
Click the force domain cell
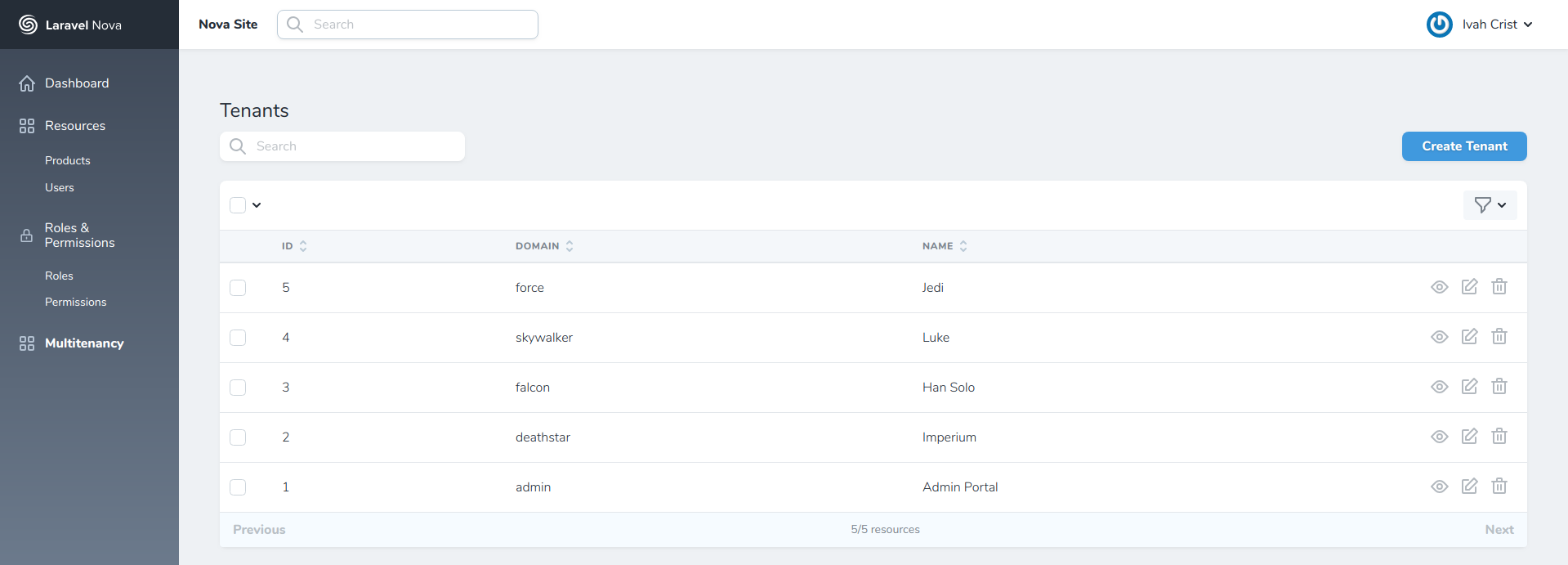(x=529, y=288)
